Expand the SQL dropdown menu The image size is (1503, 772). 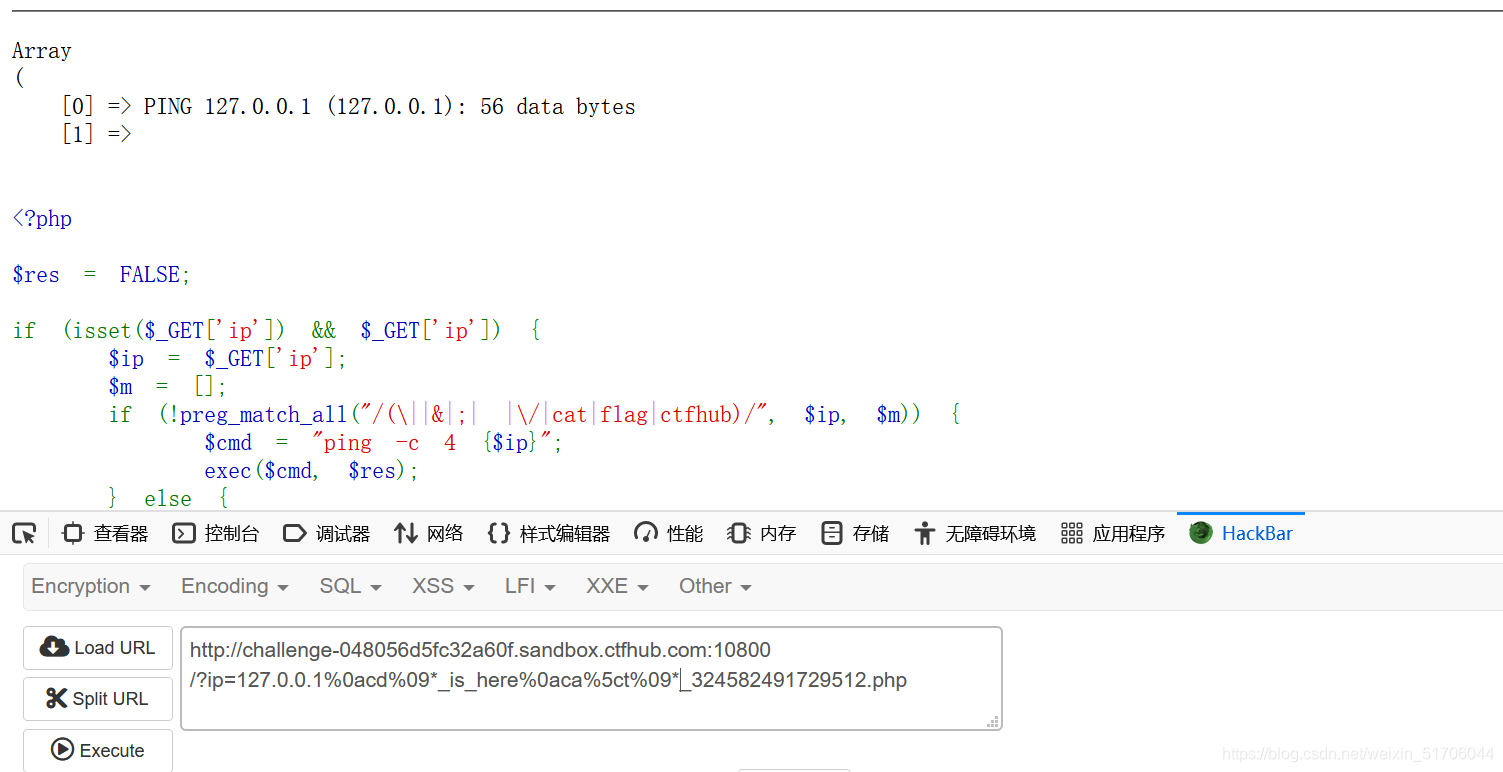point(350,587)
